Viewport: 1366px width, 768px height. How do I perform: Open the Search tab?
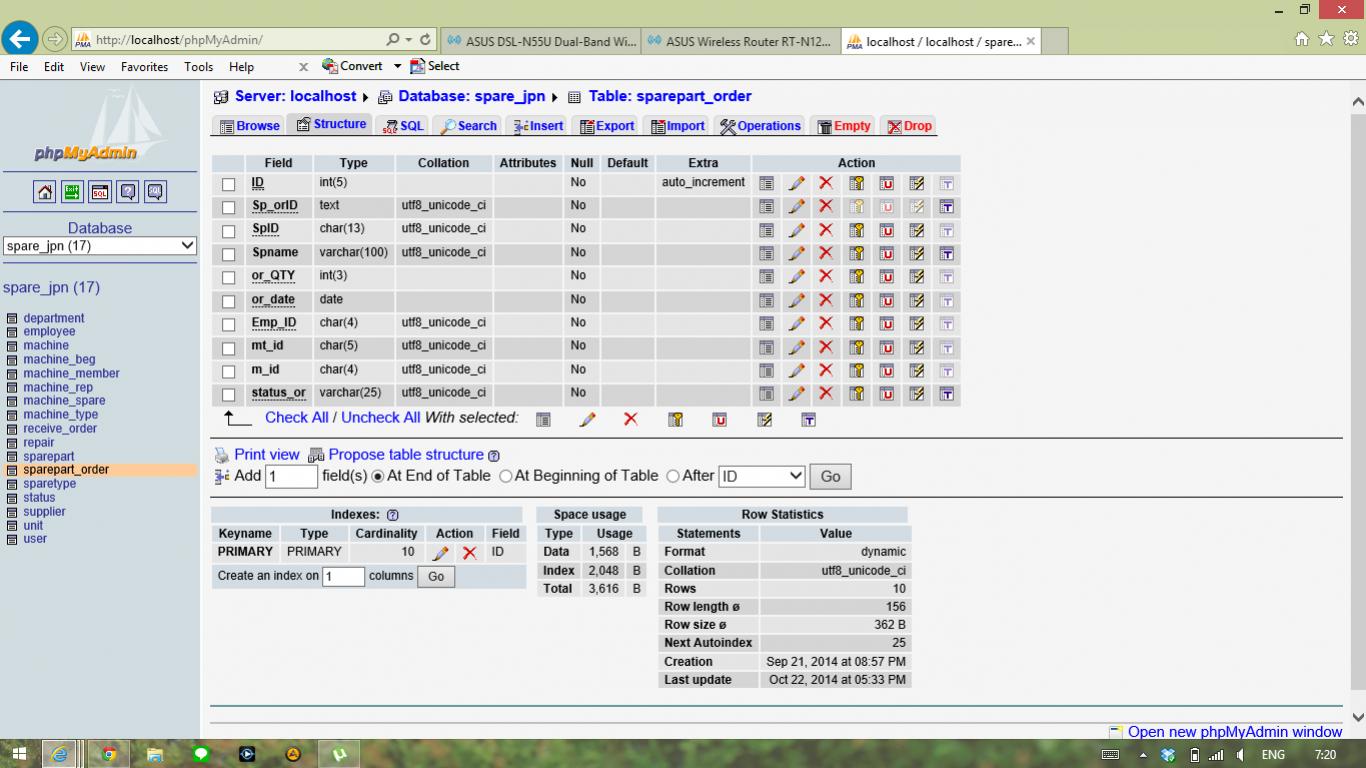469,126
